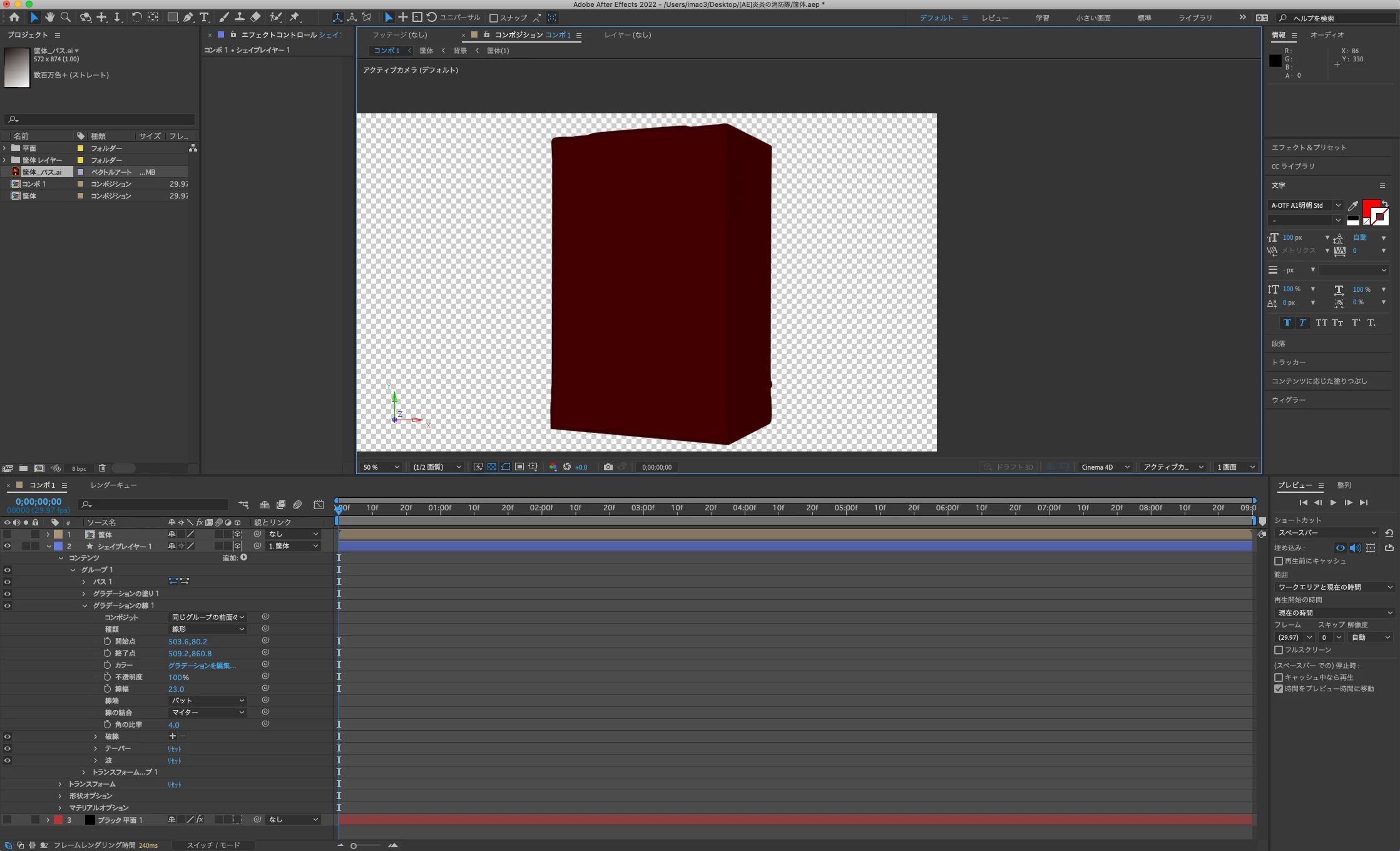Switch to the レビュー workspace

(x=994, y=18)
